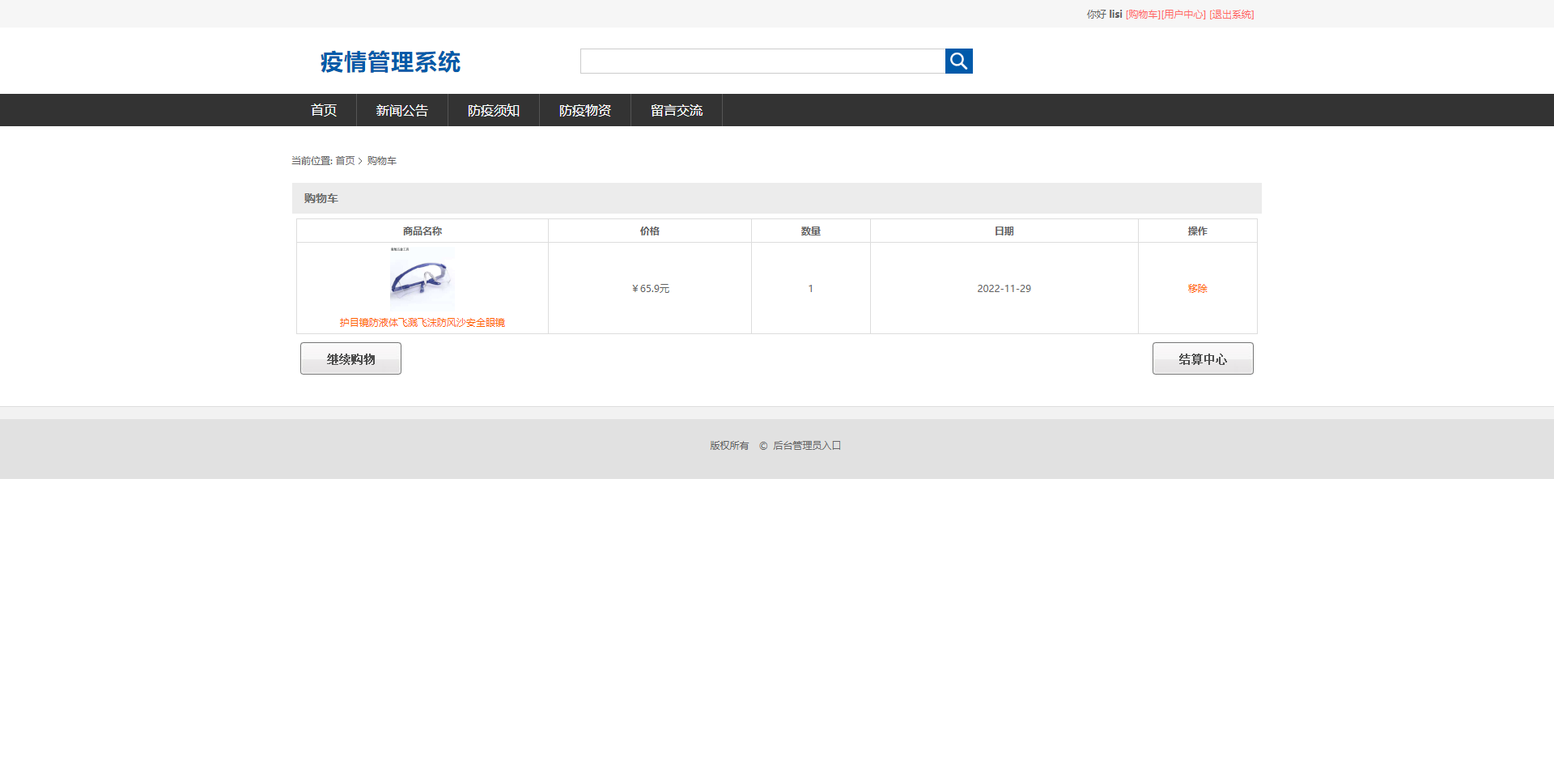Open the goggles product thumbnail
Screen dimensions: 1554x784
422,278
